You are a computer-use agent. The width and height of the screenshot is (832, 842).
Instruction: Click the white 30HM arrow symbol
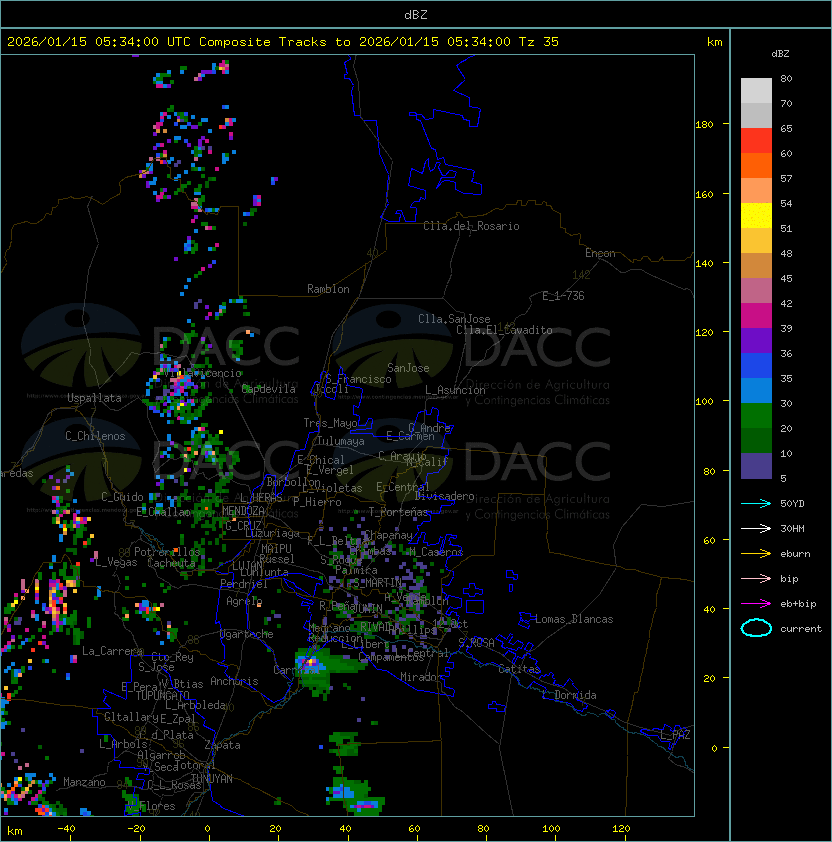[x=756, y=528]
